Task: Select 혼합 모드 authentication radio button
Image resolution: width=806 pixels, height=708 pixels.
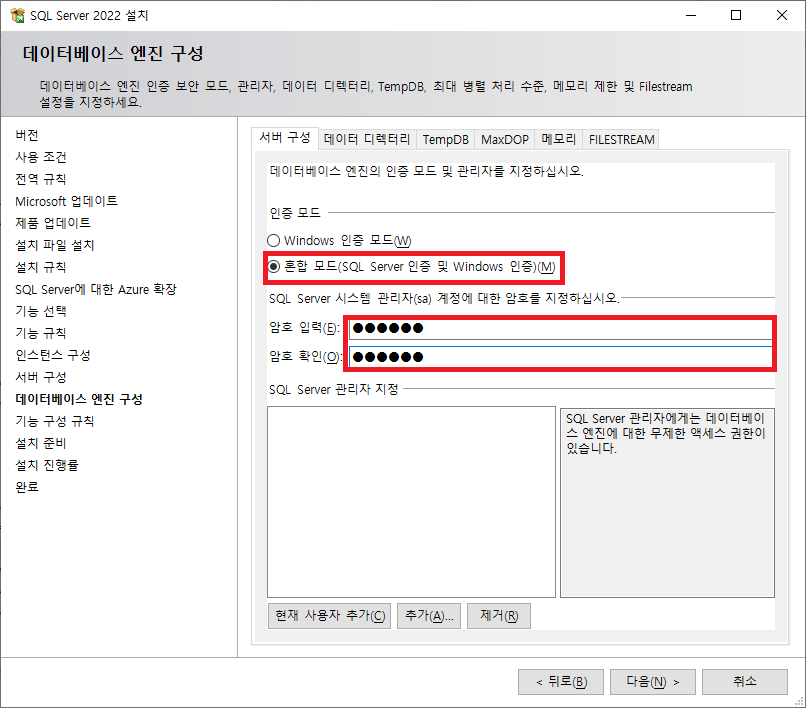Action: pyautogui.click(x=273, y=266)
